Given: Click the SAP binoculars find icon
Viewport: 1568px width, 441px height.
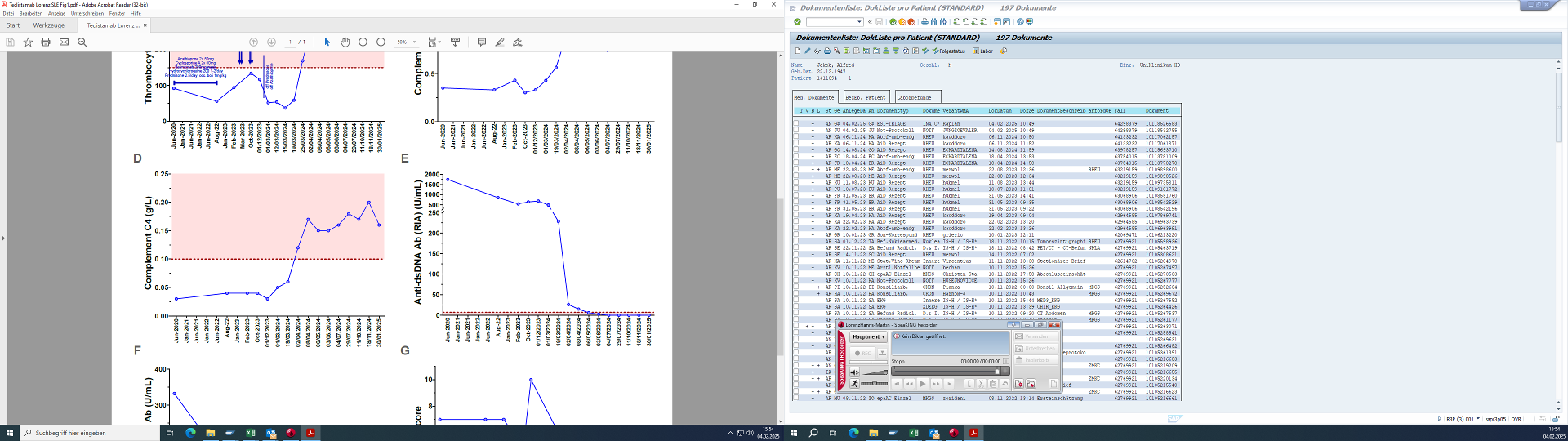Looking at the screenshot, I should [933, 22].
